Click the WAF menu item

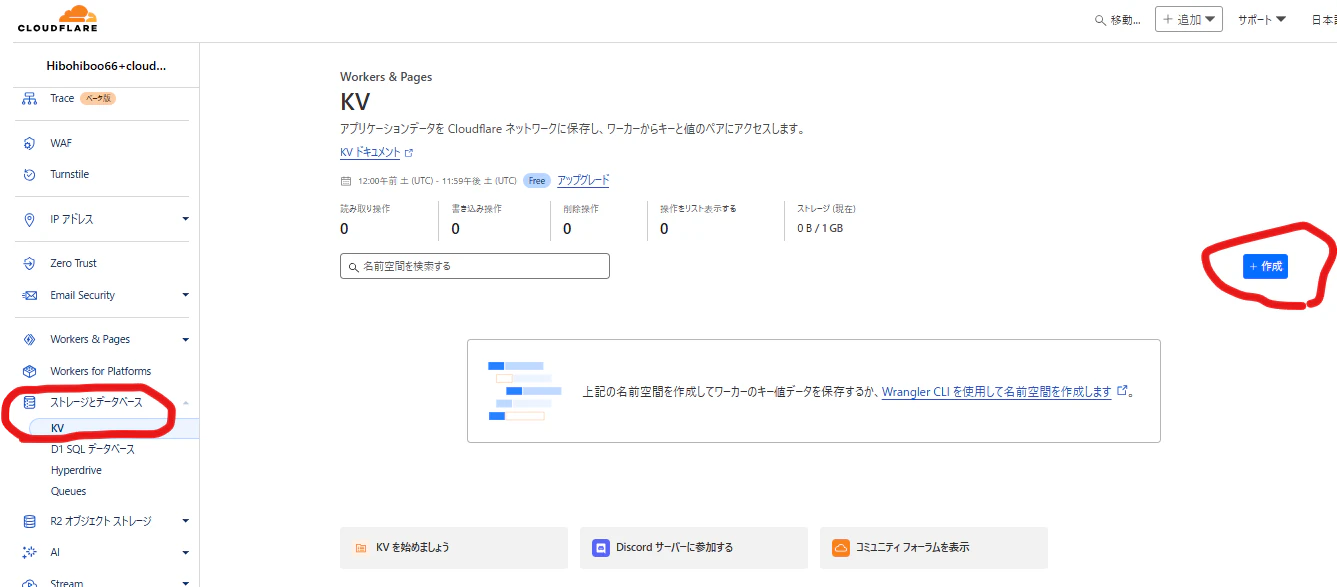click(61, 143)
